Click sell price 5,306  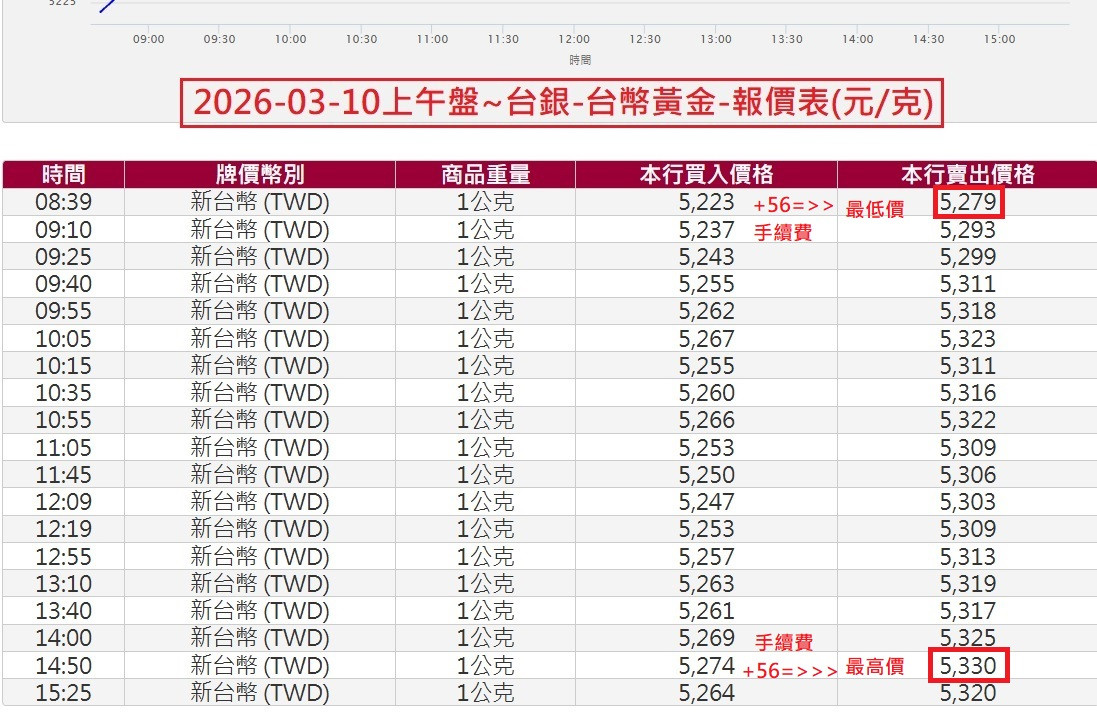pyautogui.click(x=968, y=475)
